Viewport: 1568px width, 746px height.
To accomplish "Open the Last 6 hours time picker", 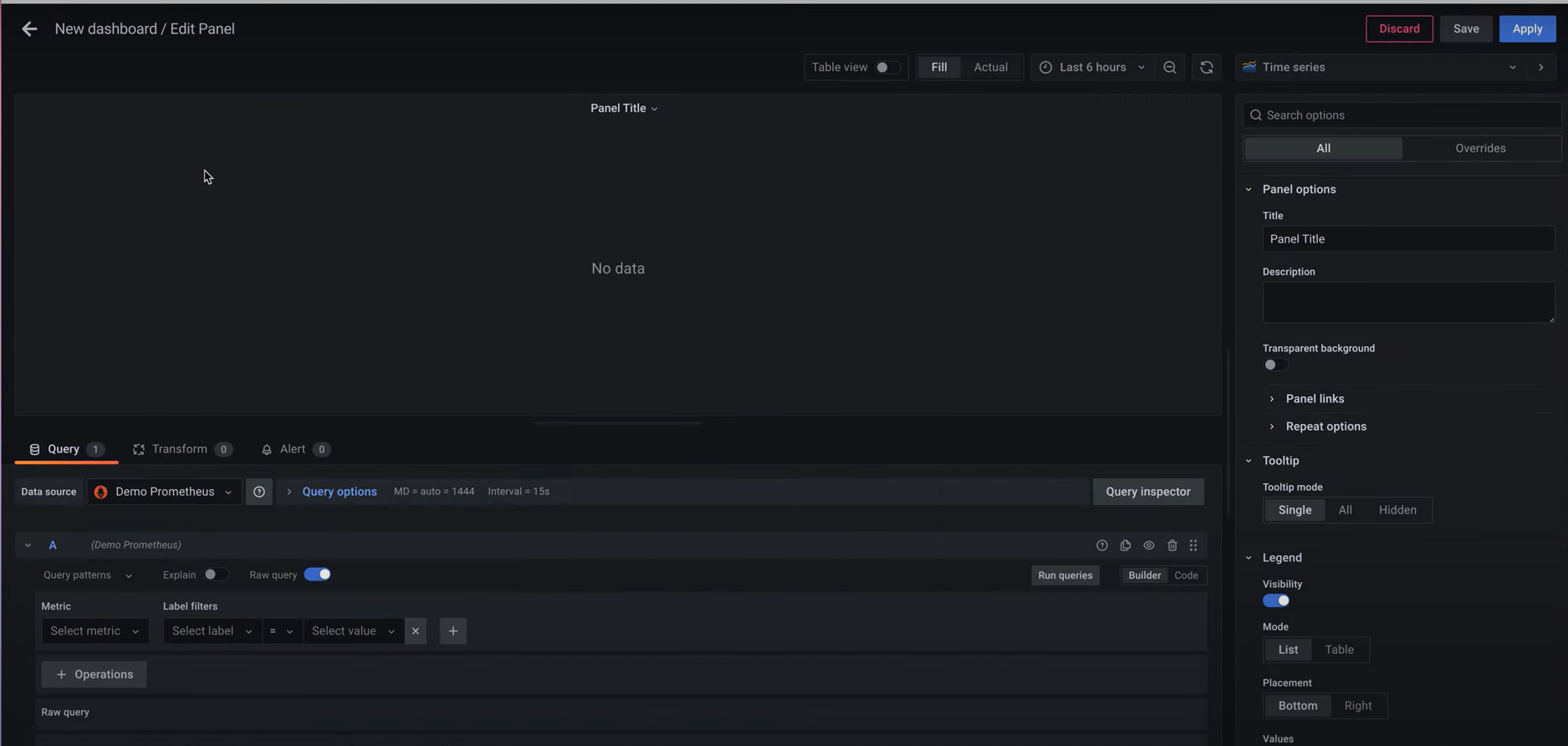I will click(1092, 68).
